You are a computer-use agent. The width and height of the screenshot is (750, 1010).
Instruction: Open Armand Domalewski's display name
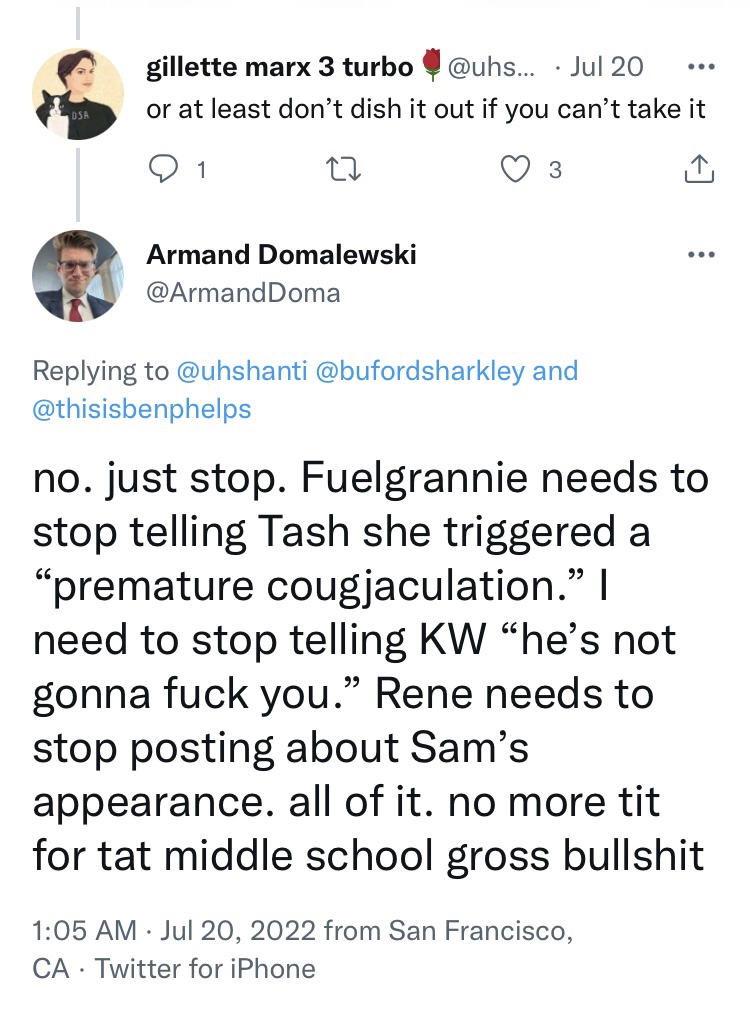pyautogui.click(x=281, y=254)
